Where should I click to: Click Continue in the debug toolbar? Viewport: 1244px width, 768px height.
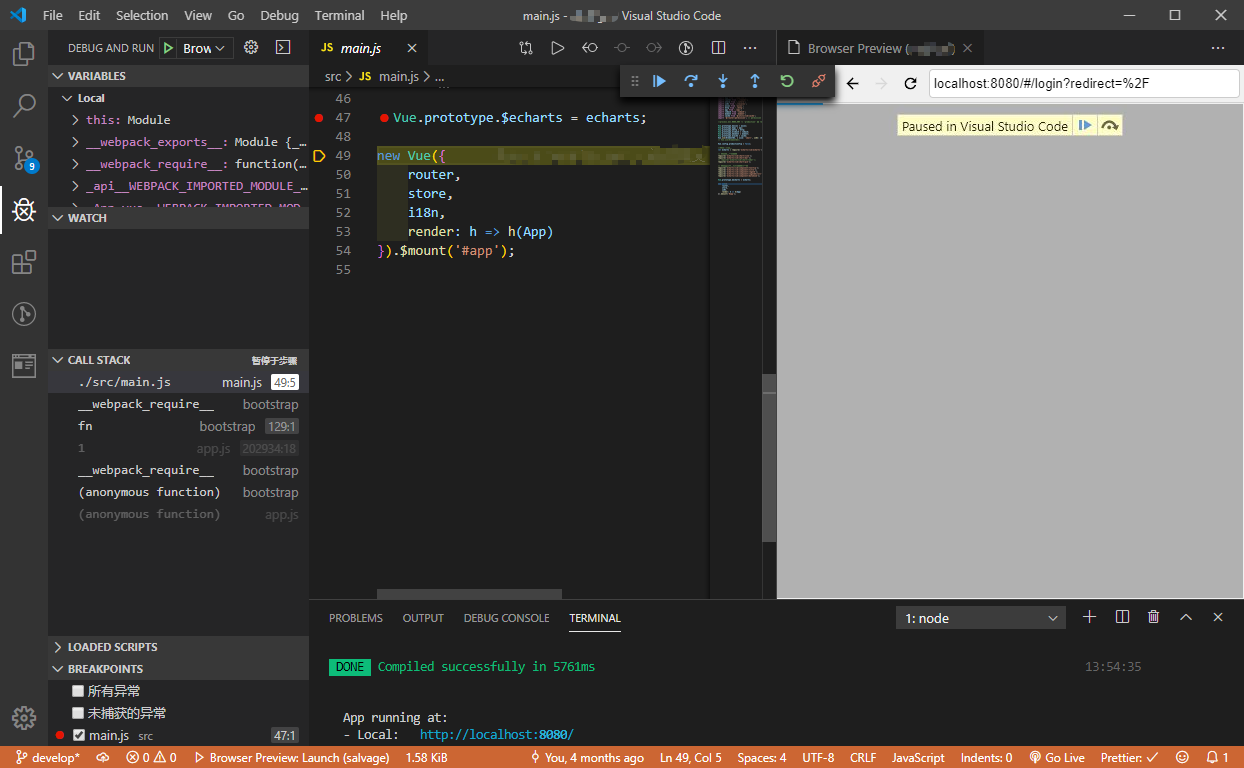pyautogui.click(x=659, y=81)
